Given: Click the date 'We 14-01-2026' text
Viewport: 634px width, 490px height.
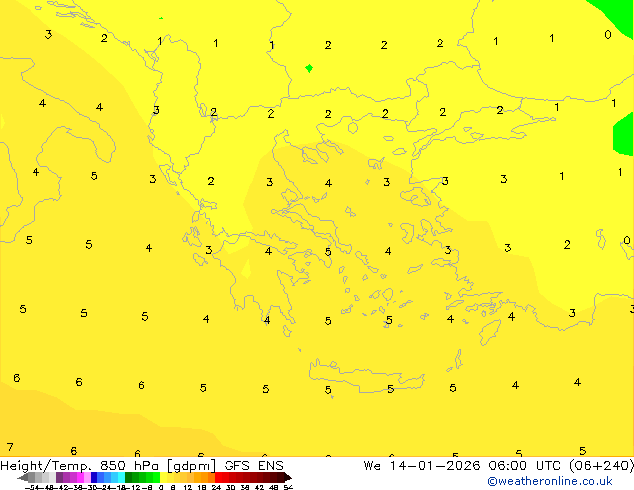Looking at the screenshot, I should coord(422,466).
